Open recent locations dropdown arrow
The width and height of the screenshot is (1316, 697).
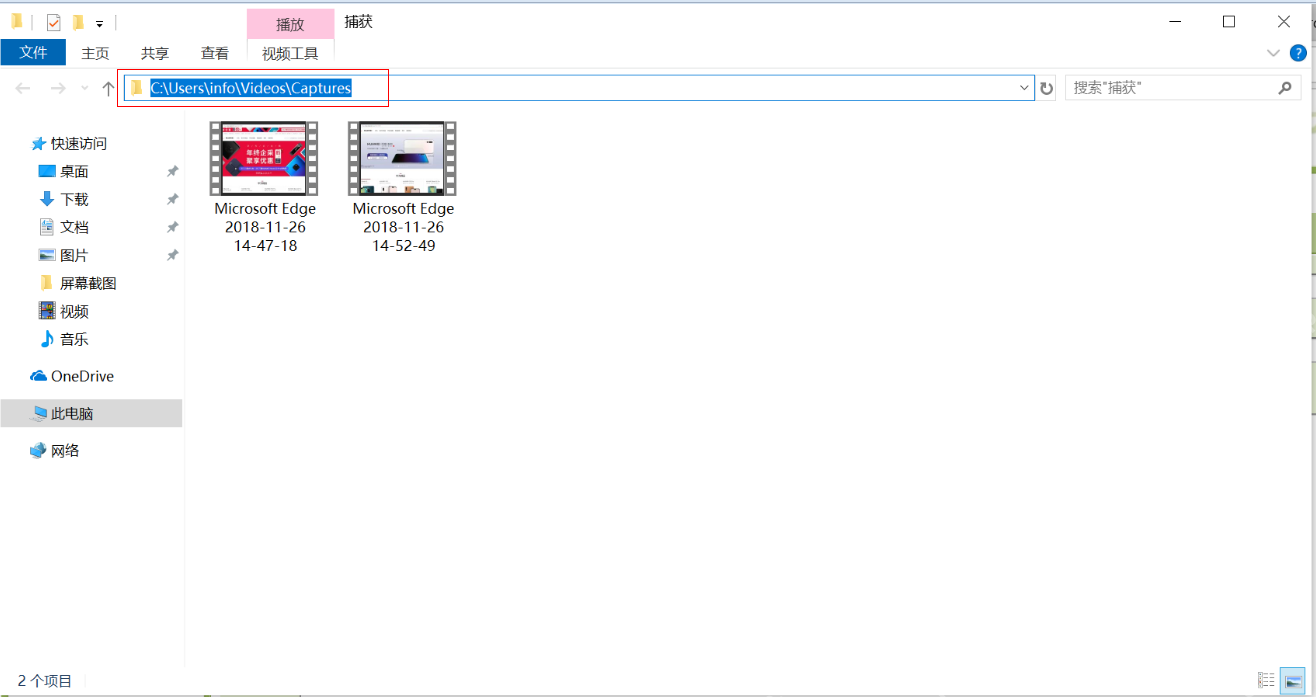(x=84, y=88)
